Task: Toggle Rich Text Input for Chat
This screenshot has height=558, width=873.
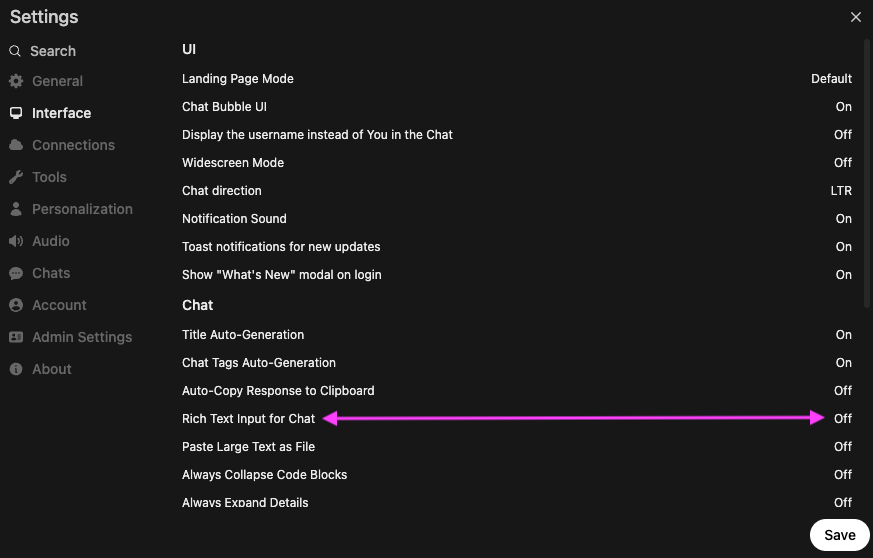Action: coord(842,419)
